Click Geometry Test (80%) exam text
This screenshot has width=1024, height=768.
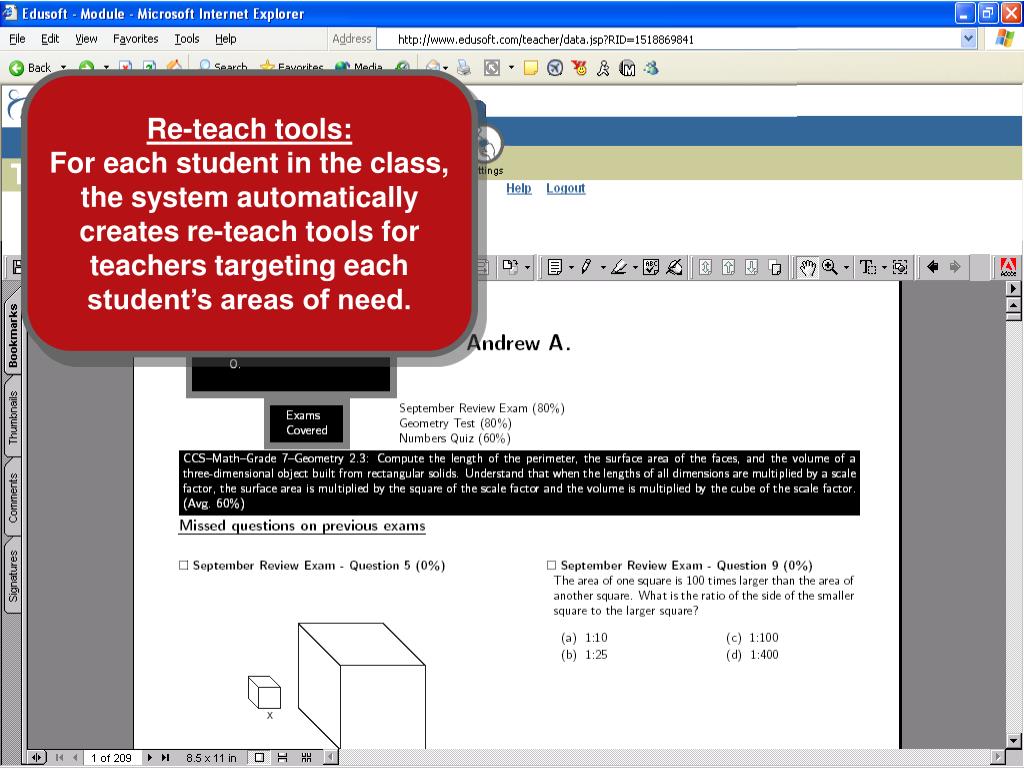point(455,423)
